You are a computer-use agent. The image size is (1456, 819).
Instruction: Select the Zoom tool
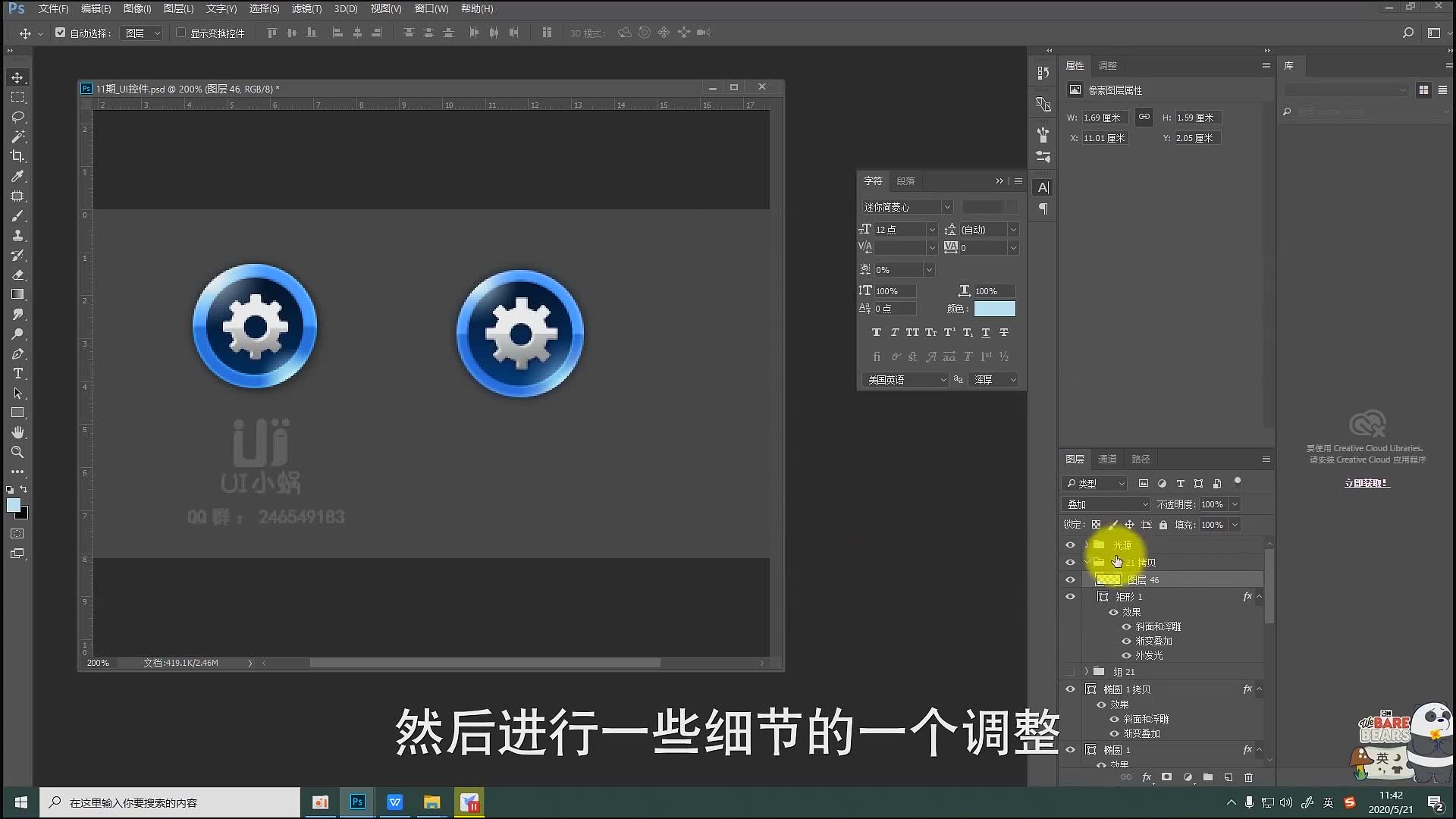click(17, 452)
